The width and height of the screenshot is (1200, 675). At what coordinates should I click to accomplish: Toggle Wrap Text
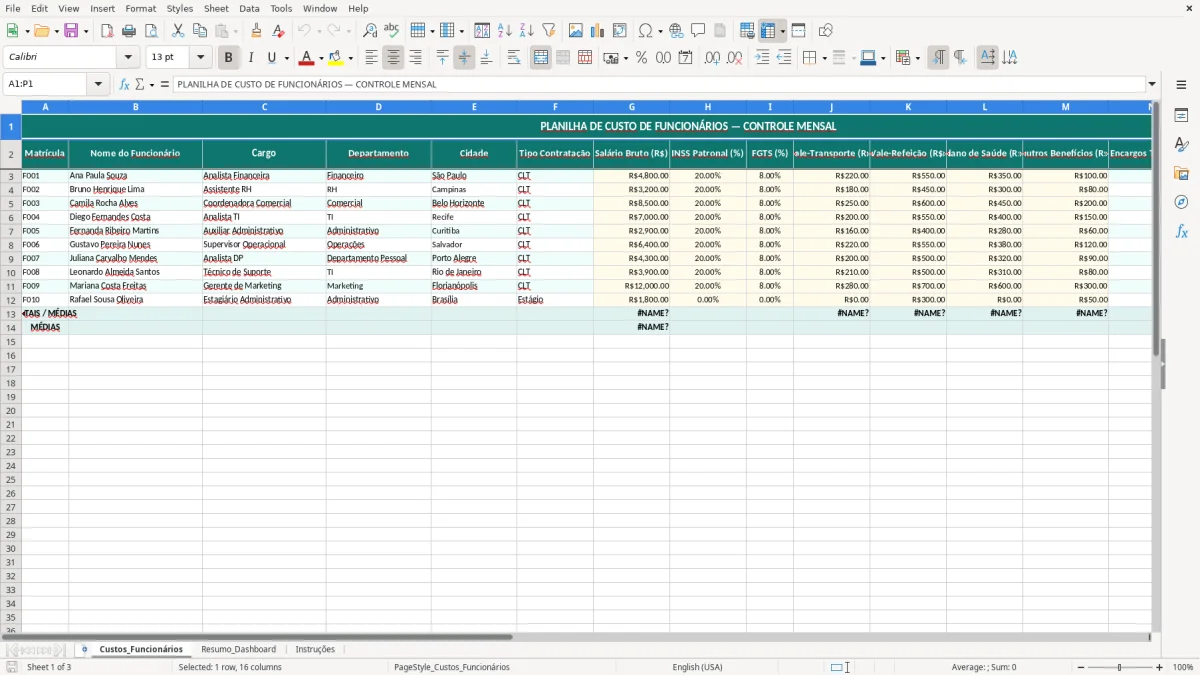pos(514,58)
